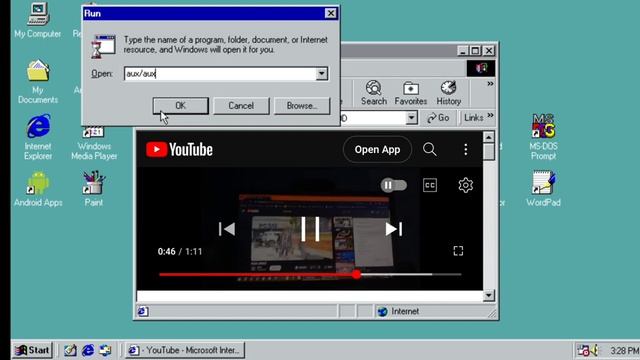Image resolution: width=640 pixels, height=360 pixels.
Task: Click the 0:46 / 1:11 video time display
Action: coord(180,251)
